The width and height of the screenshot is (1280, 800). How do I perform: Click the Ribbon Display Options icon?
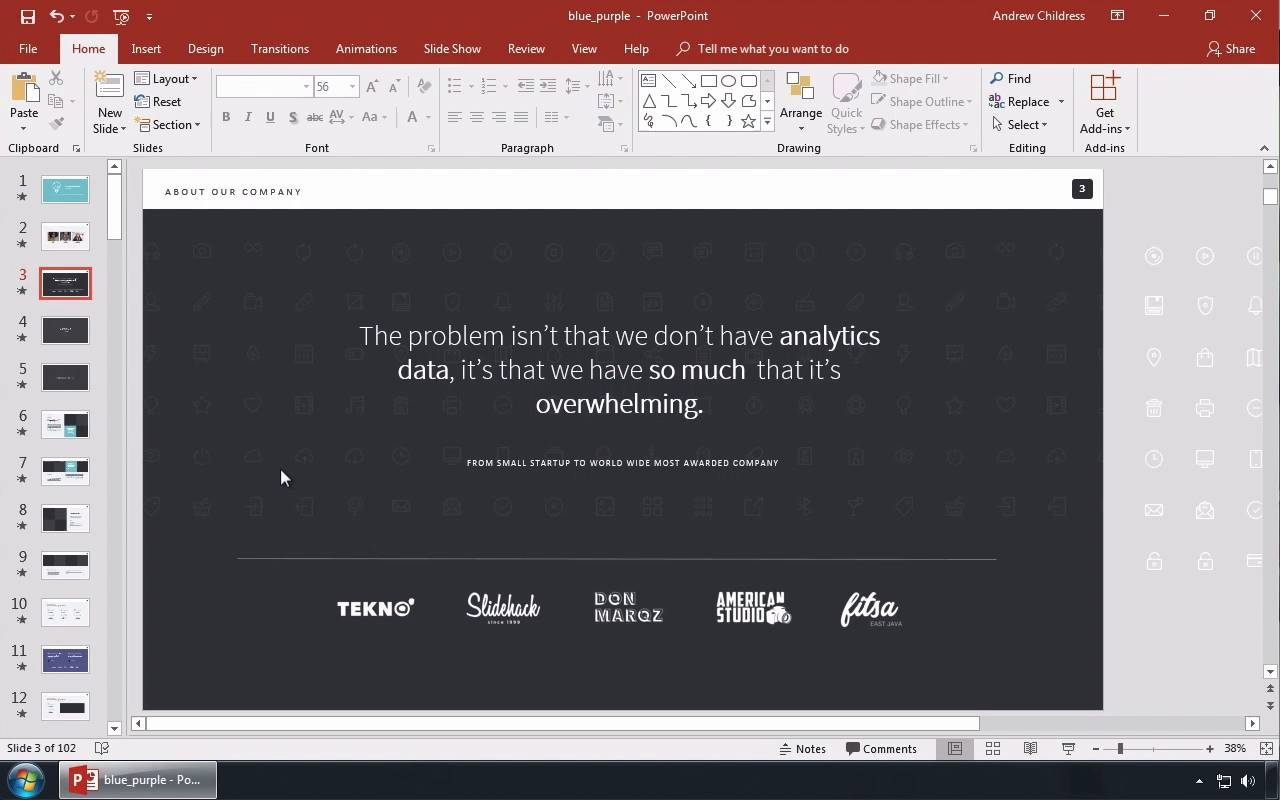[x=1117, y=16]
